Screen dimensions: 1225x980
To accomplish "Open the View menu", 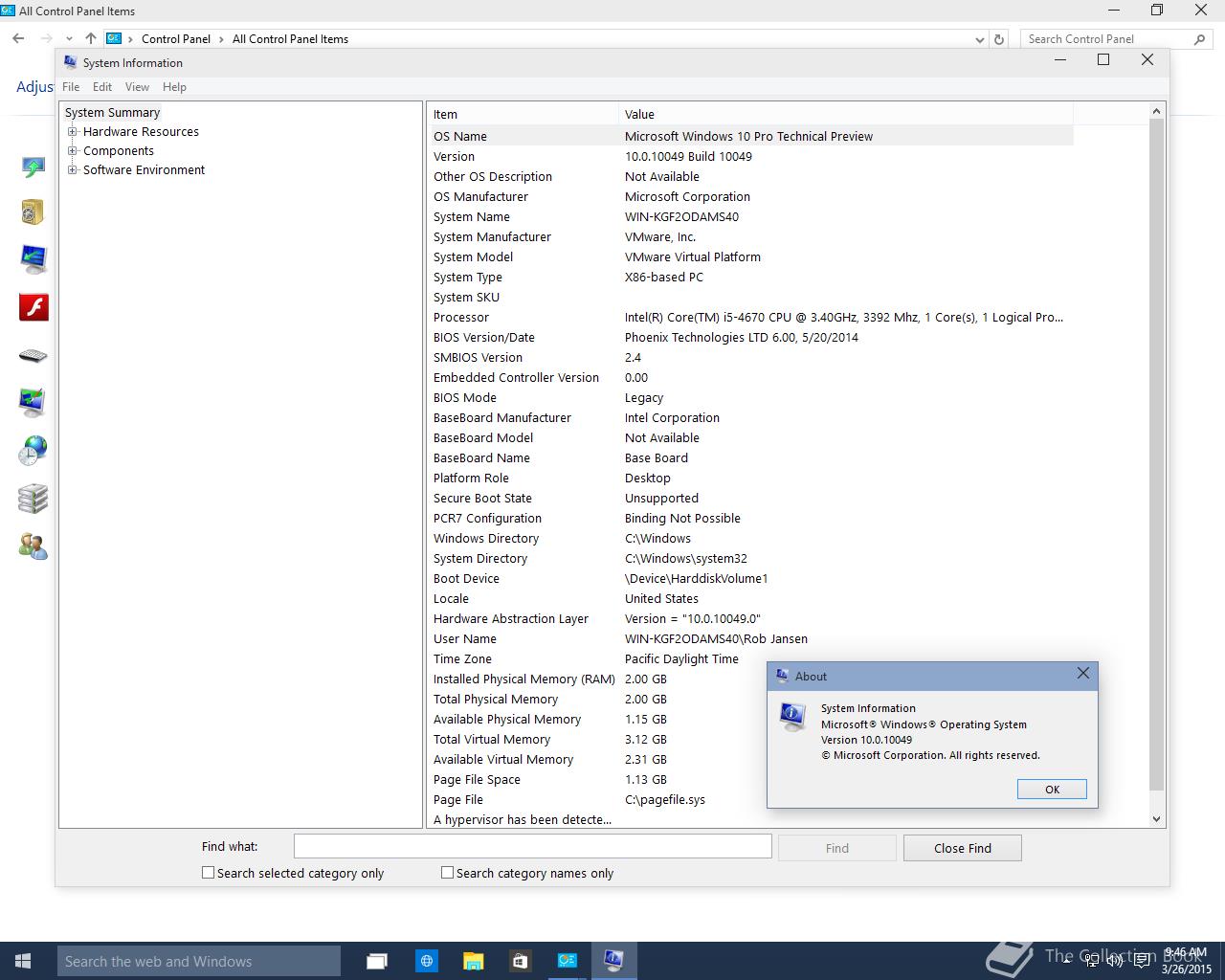I will point(137,87).
